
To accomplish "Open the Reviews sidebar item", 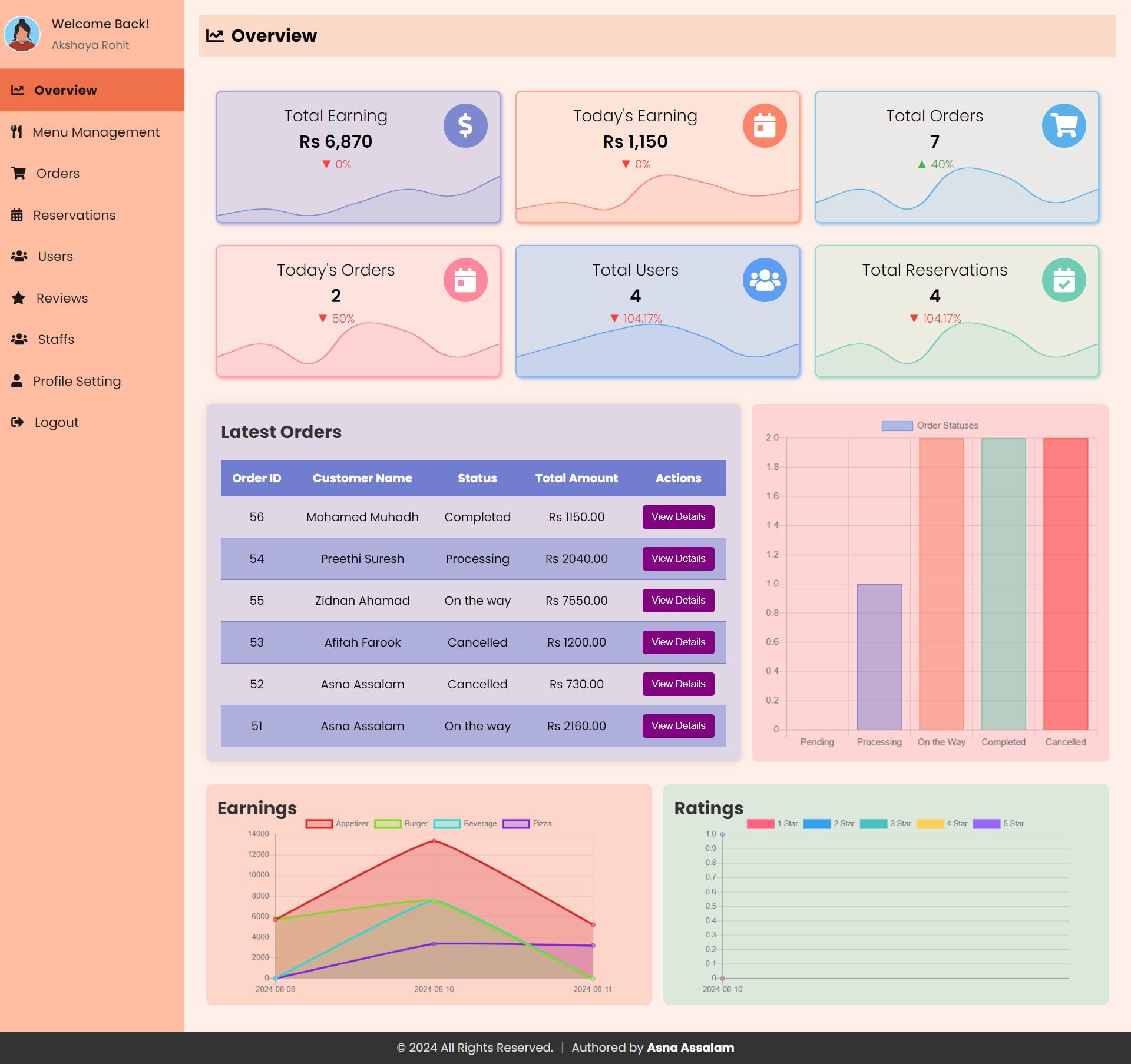I will click(x=62, y=298).
